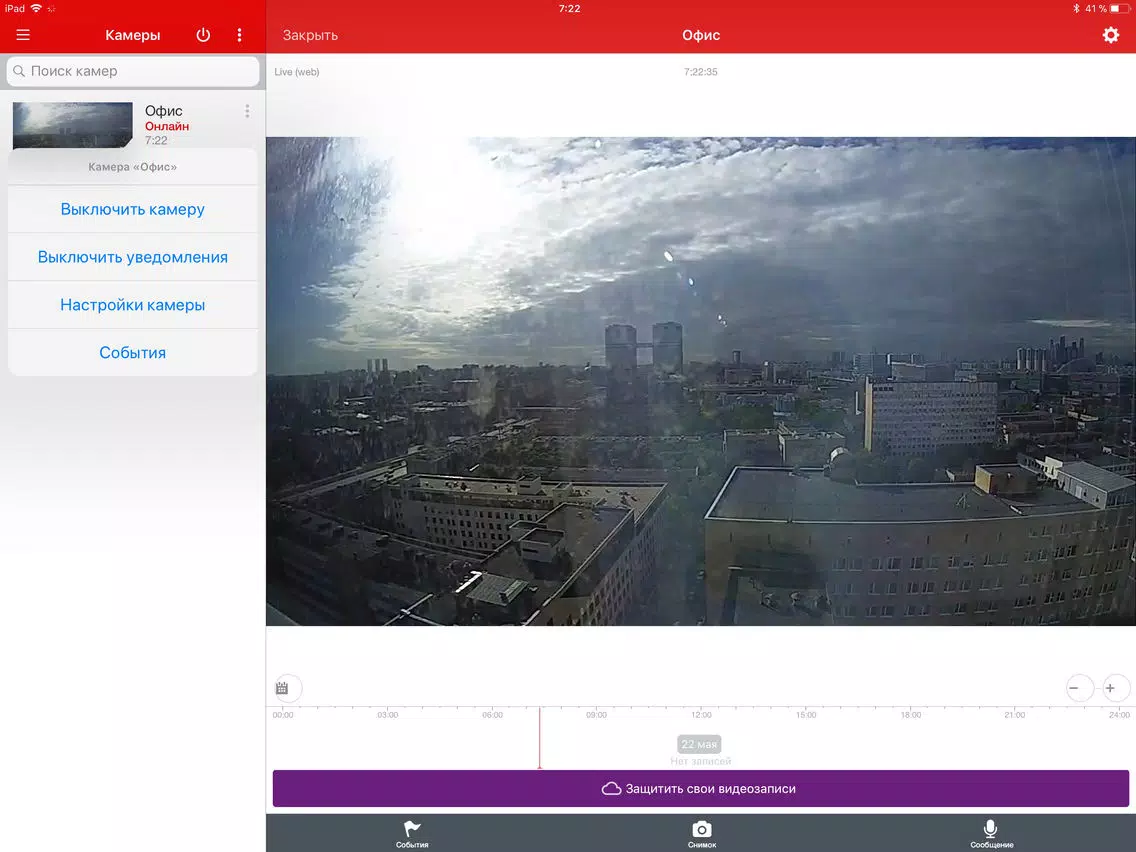This screenshot has height=852, width=1136.
Task: Open the settings gear for Офис
Action: (x=1111, y=35)
